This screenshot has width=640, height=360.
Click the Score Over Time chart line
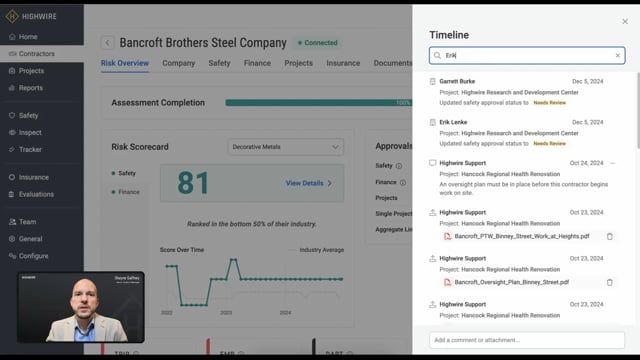coord(254,282)
